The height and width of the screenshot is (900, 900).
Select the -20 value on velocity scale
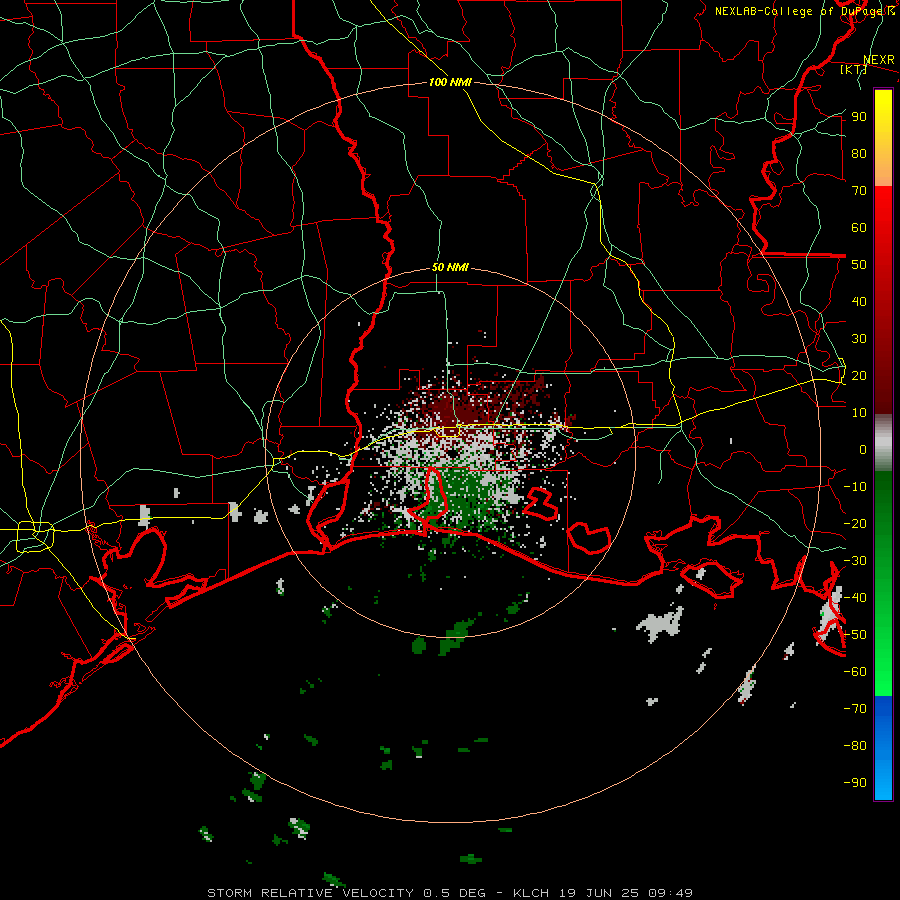click(855, 523)
